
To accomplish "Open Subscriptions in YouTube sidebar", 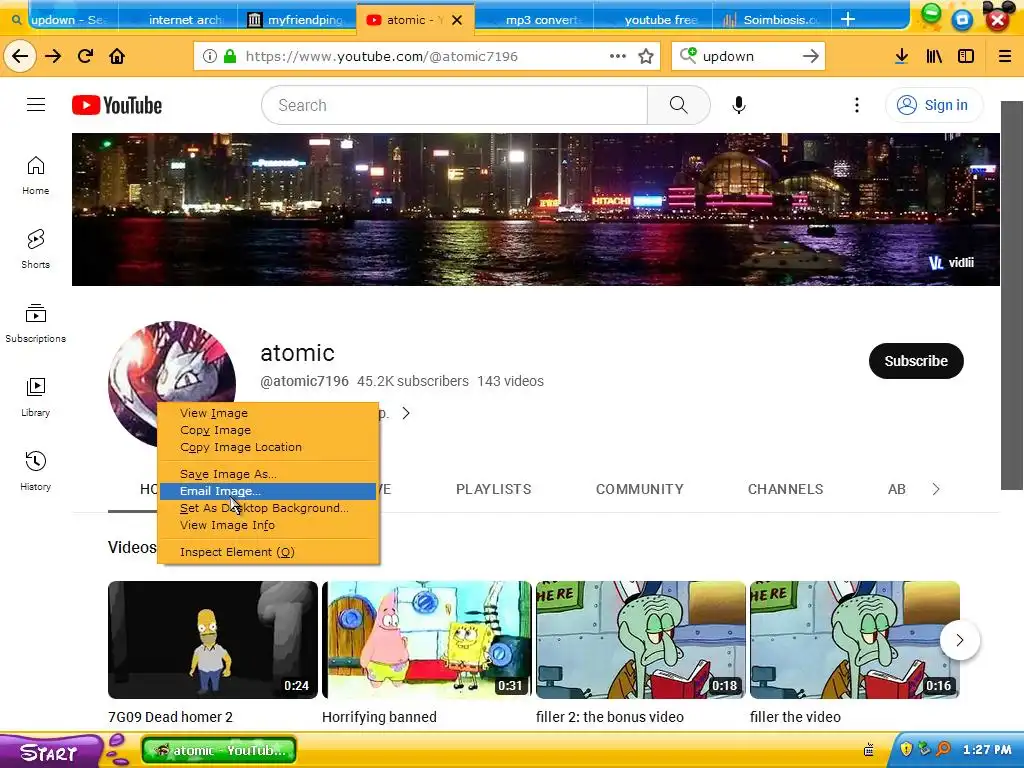I will click(35, 323).
